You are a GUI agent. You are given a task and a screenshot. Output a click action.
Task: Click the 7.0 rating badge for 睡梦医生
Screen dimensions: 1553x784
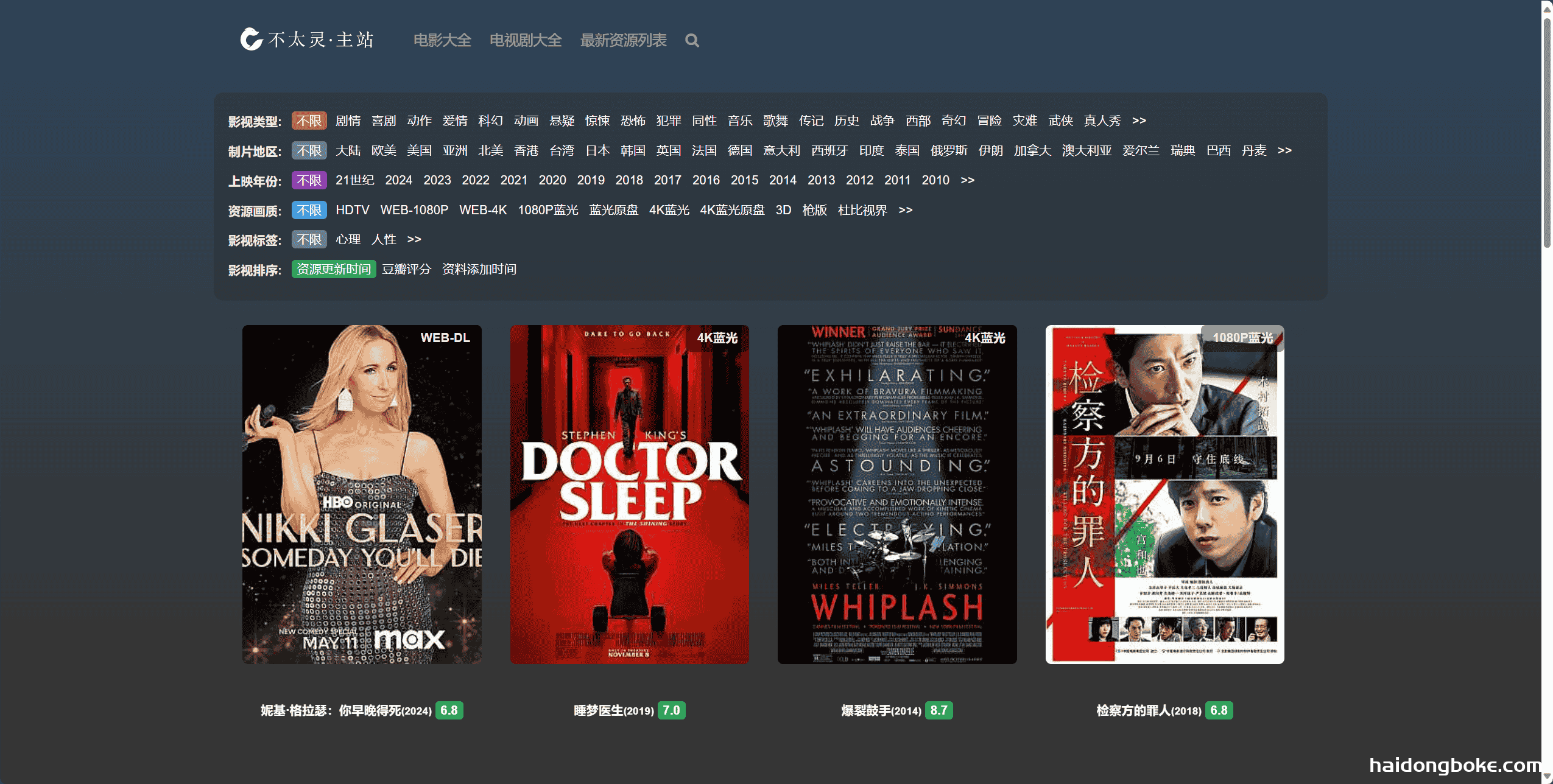click(671, 710)
